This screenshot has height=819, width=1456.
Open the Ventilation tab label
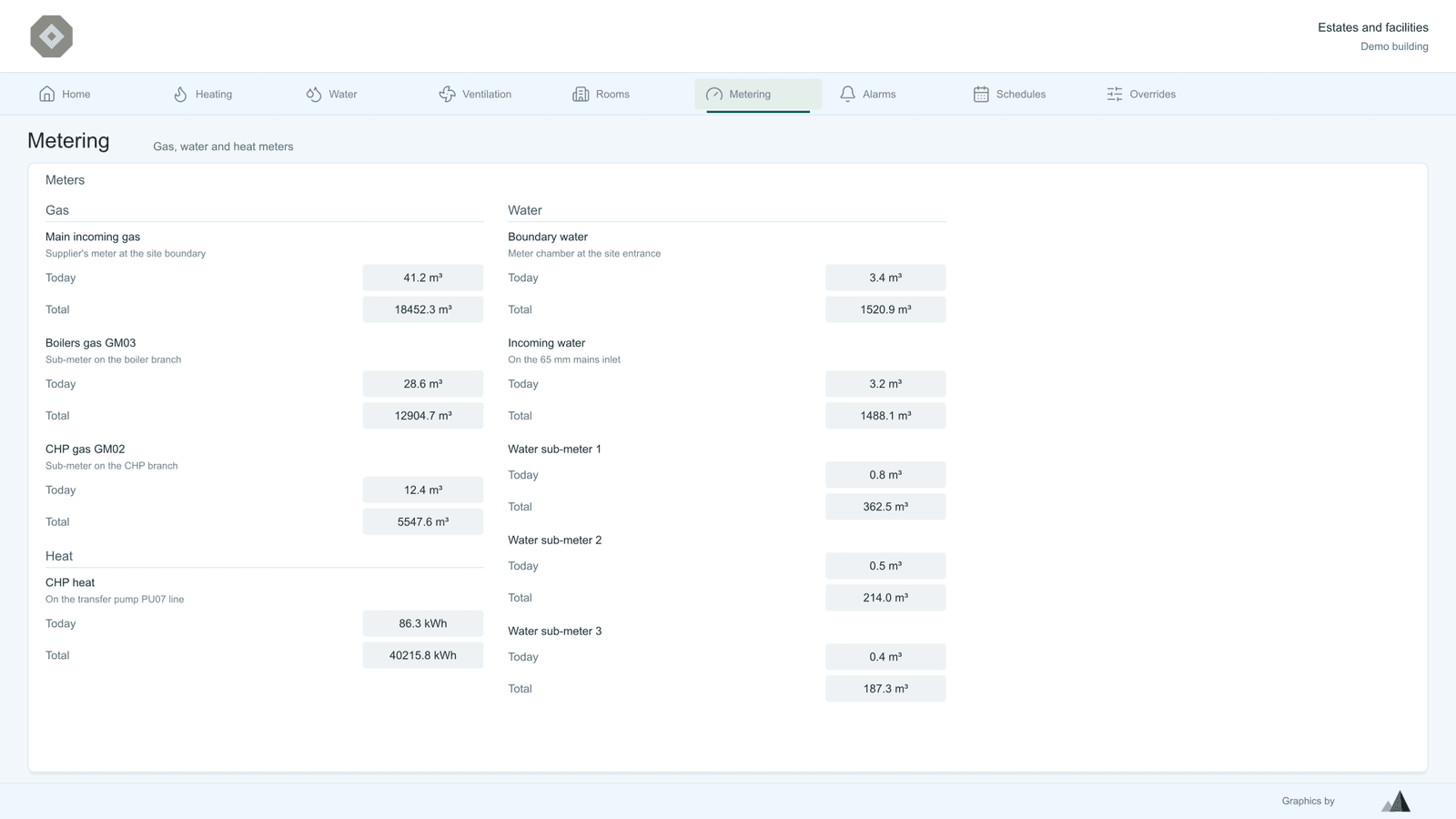click(x=487, y=94)
